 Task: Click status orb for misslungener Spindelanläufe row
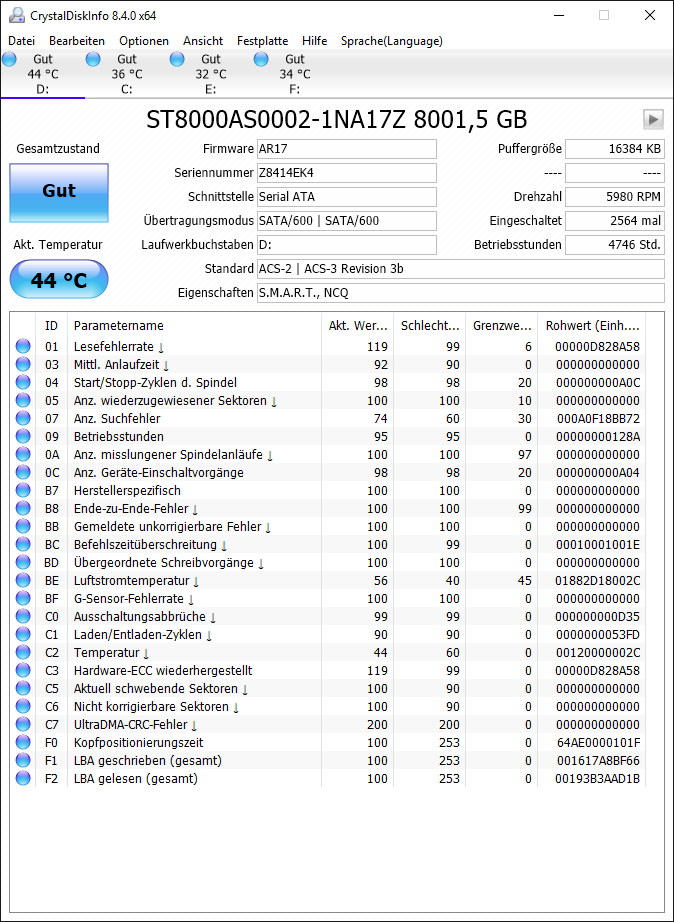pos(23,455)
